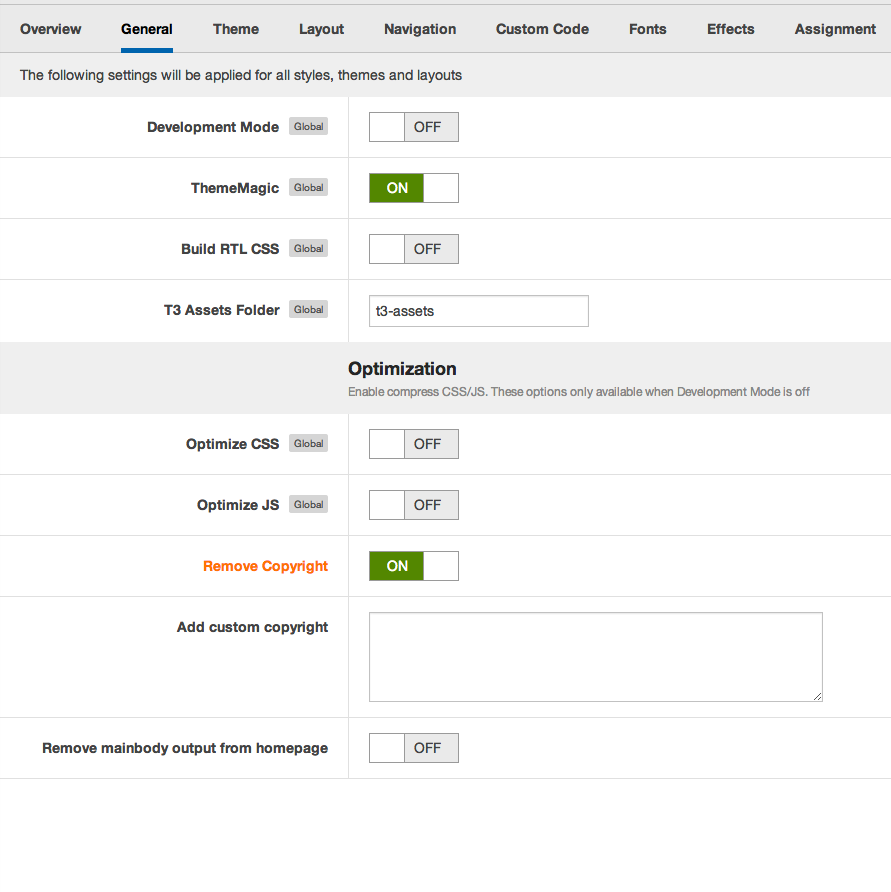Click Global badge beside ThemeMagic
The height and width of the screenshot is (892, 891).
point(308,187)
